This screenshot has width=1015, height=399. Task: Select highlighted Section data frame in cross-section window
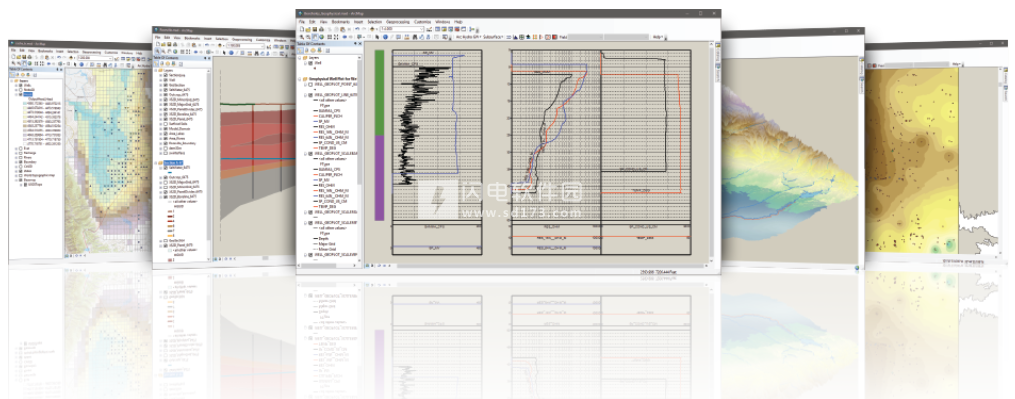tap(173, 163)
